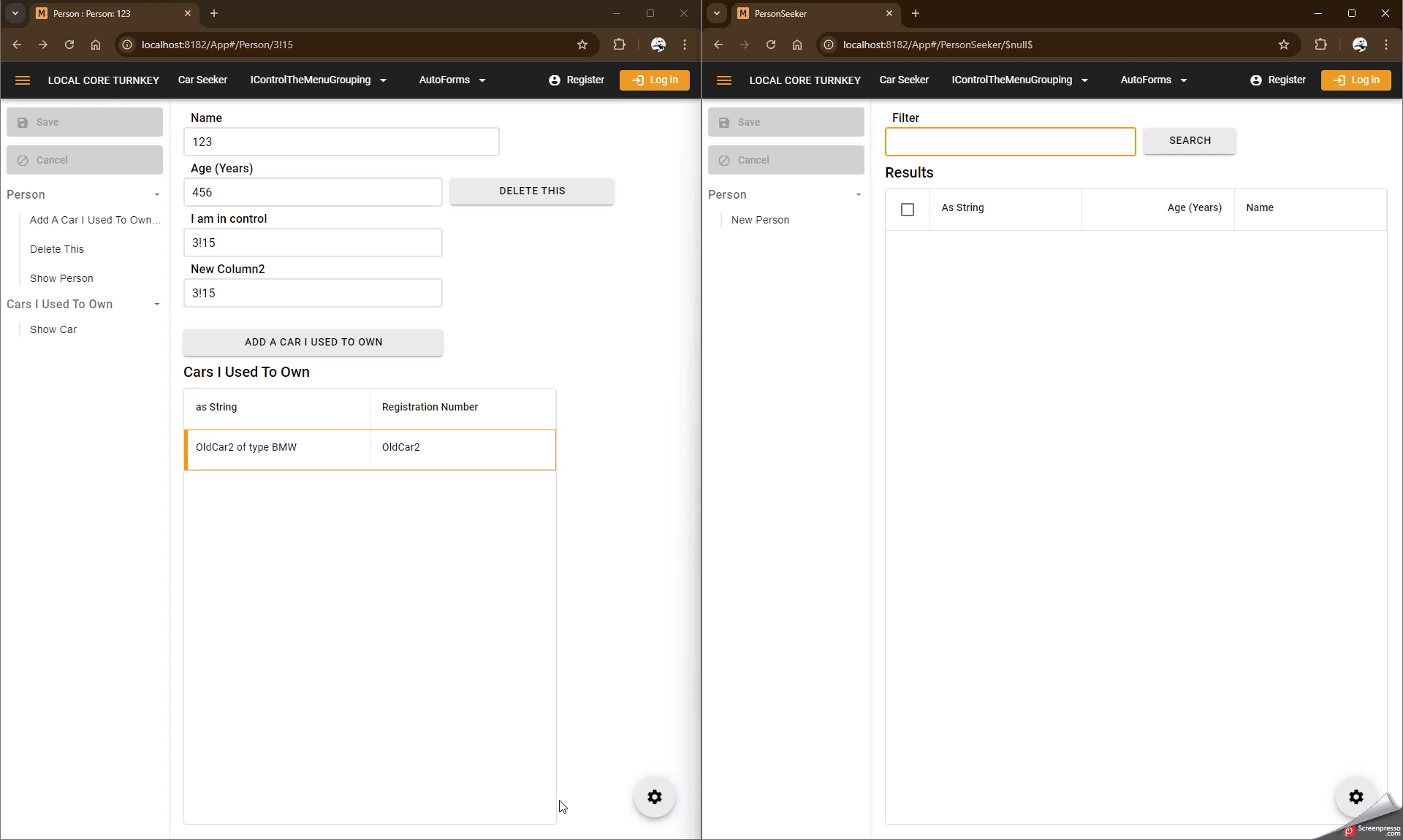Open hamburger menu in left window

(23, 80)
